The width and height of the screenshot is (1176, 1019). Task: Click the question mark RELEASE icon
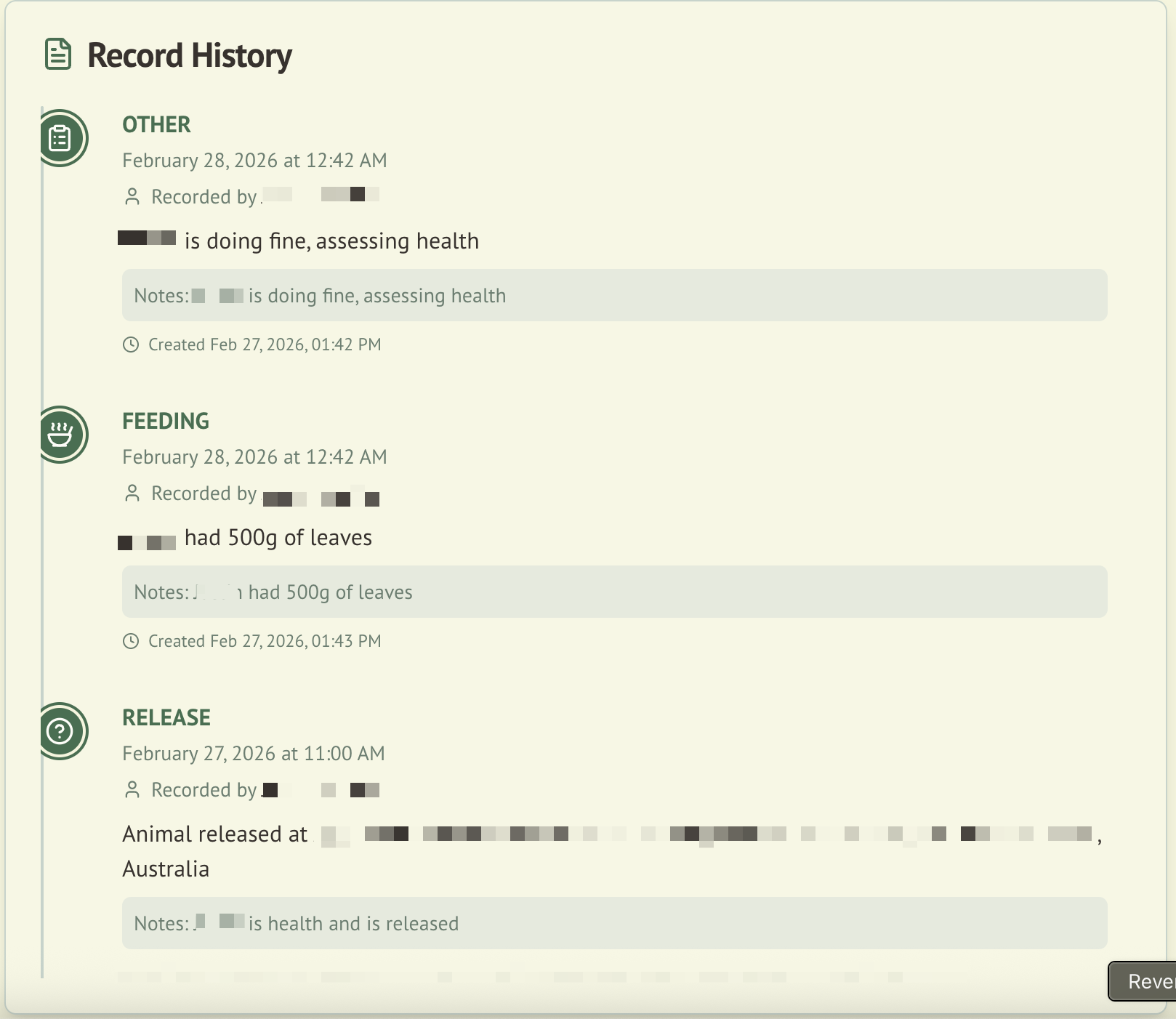click(x=60, y=731)
